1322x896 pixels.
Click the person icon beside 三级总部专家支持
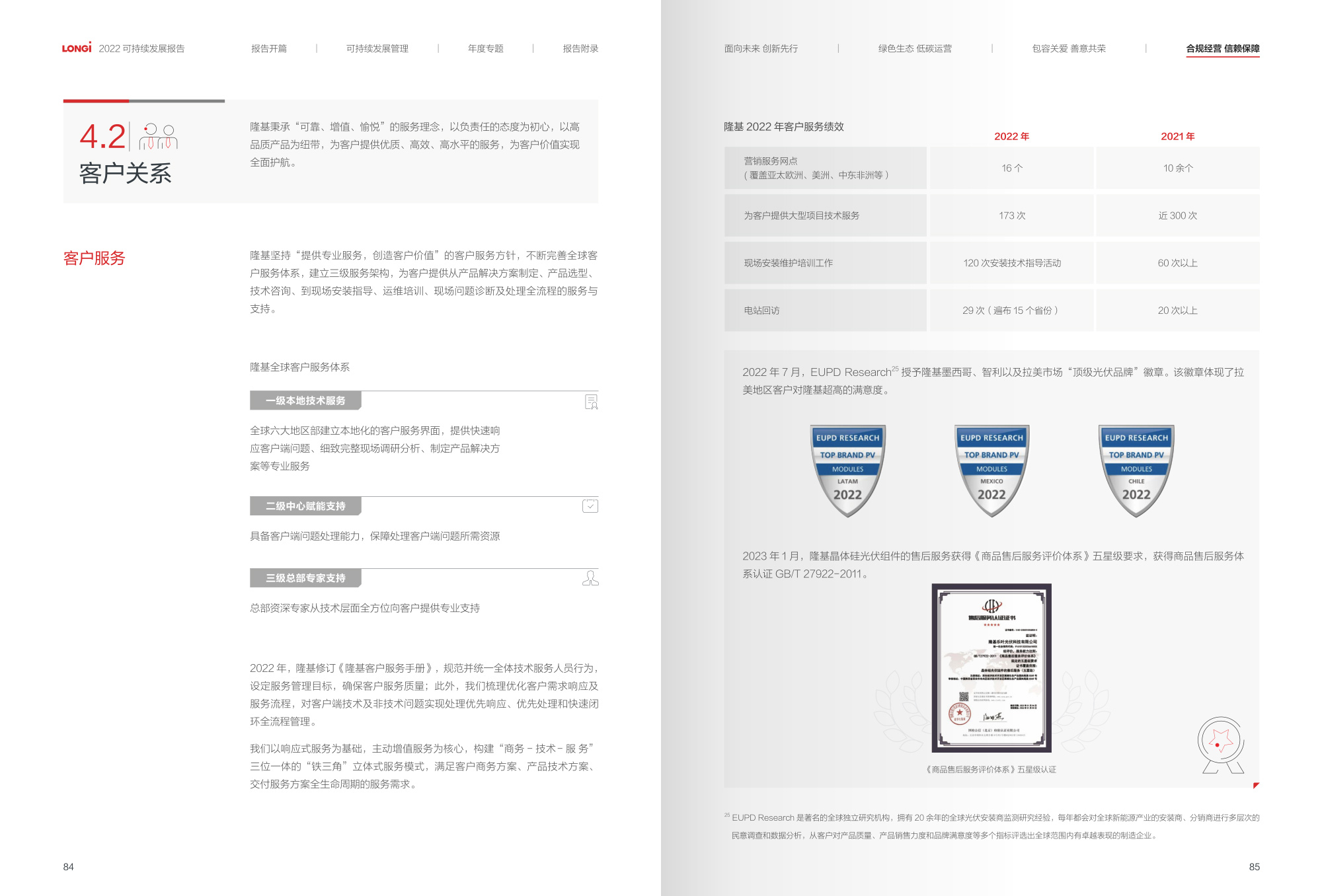[x=590, y=578]
